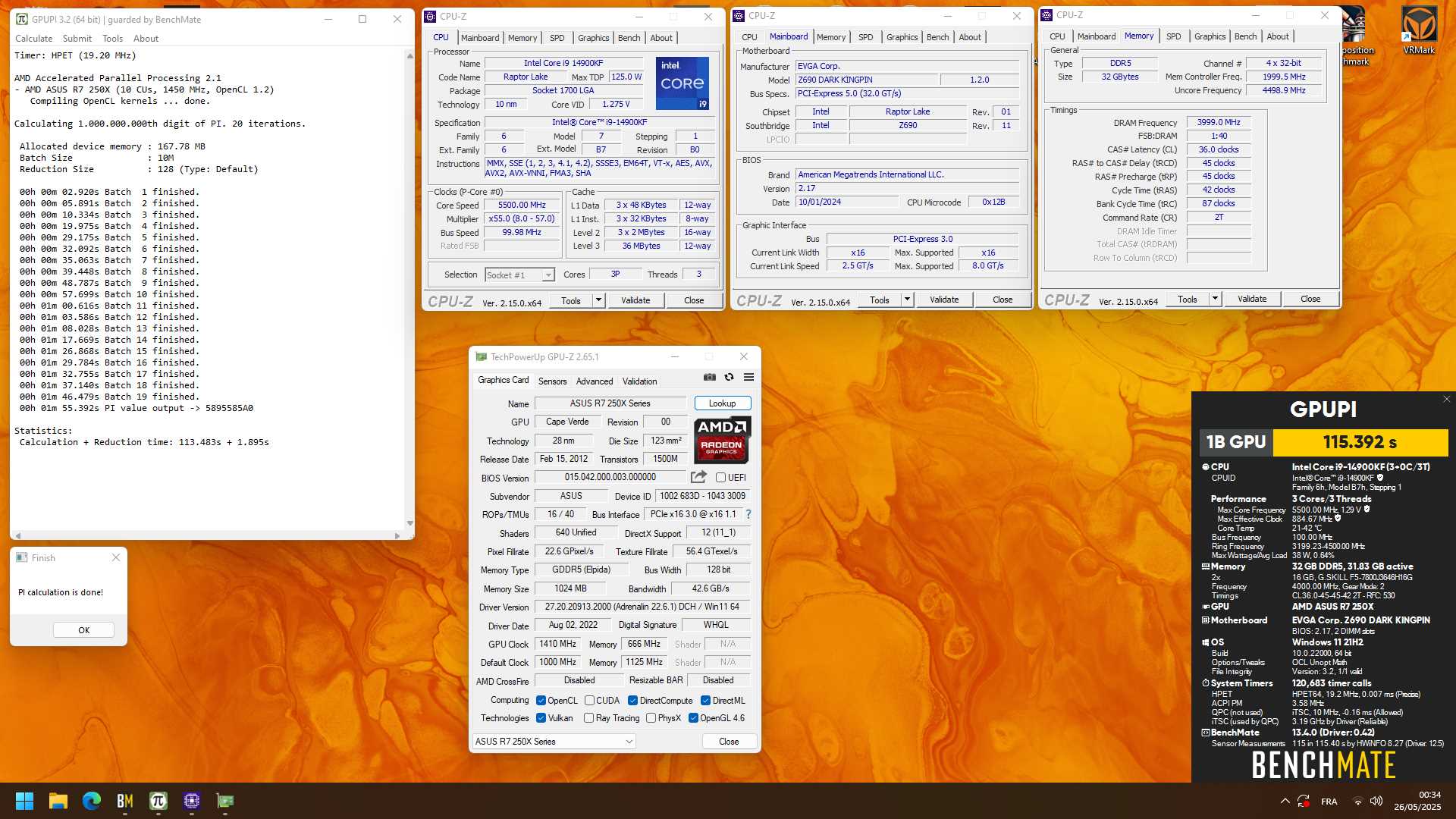Open the About menu in GPUPI
This screenshot has height=819, width=1456.
(146, 39)
